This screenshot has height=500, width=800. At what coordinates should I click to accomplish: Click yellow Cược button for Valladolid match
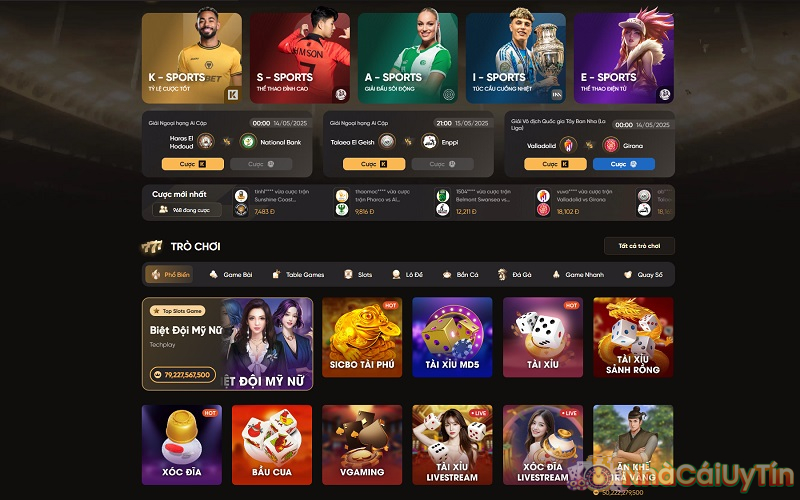click(x=555, y=164)
